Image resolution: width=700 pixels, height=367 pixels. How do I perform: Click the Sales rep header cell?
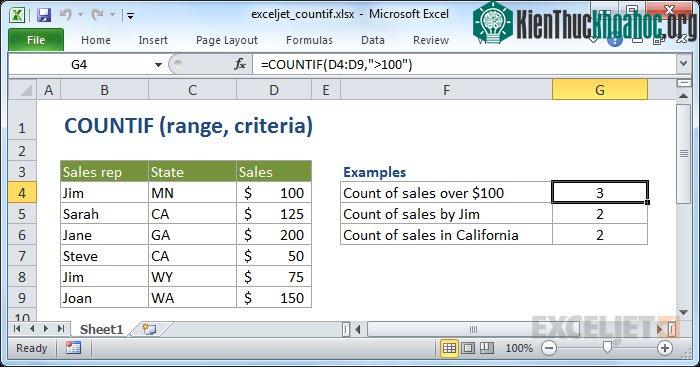click(x=104, y=172)
